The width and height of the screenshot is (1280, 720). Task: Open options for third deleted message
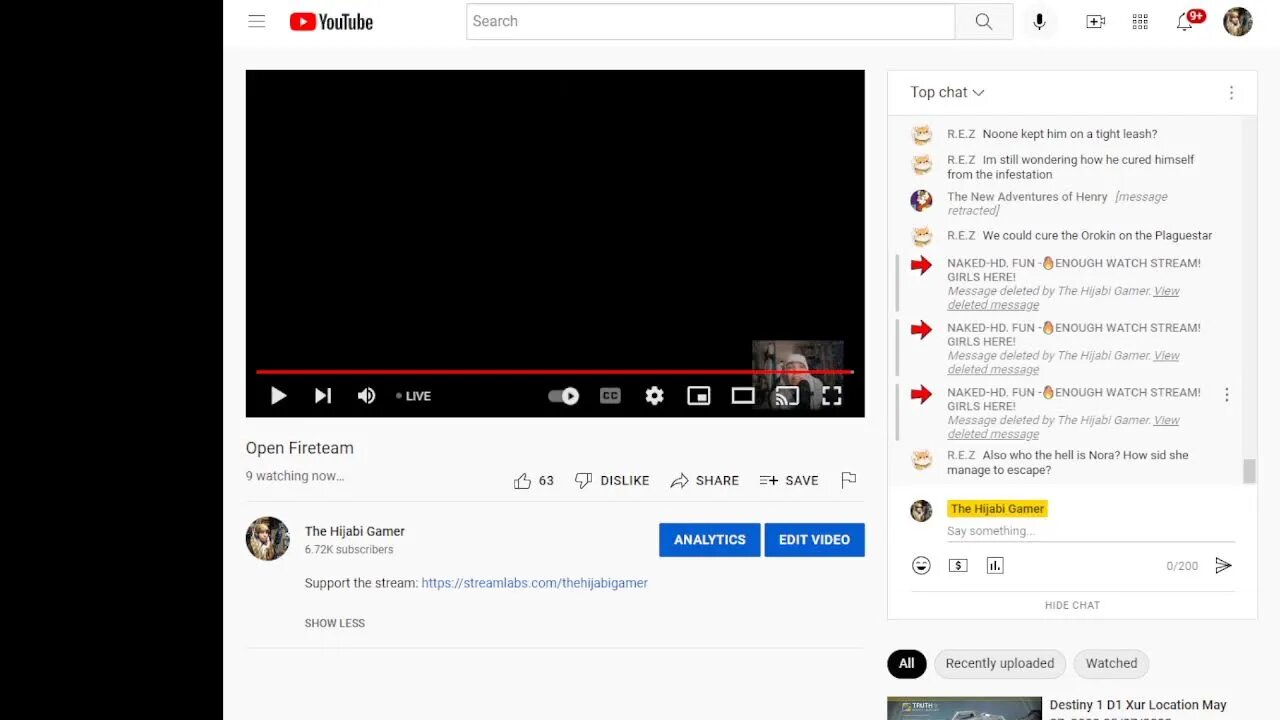tap(1226, 395)
